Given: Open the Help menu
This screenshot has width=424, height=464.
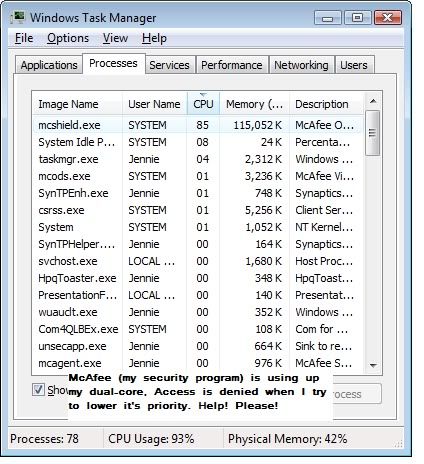Looking at the screenshot, I should (x=154, y=38).
